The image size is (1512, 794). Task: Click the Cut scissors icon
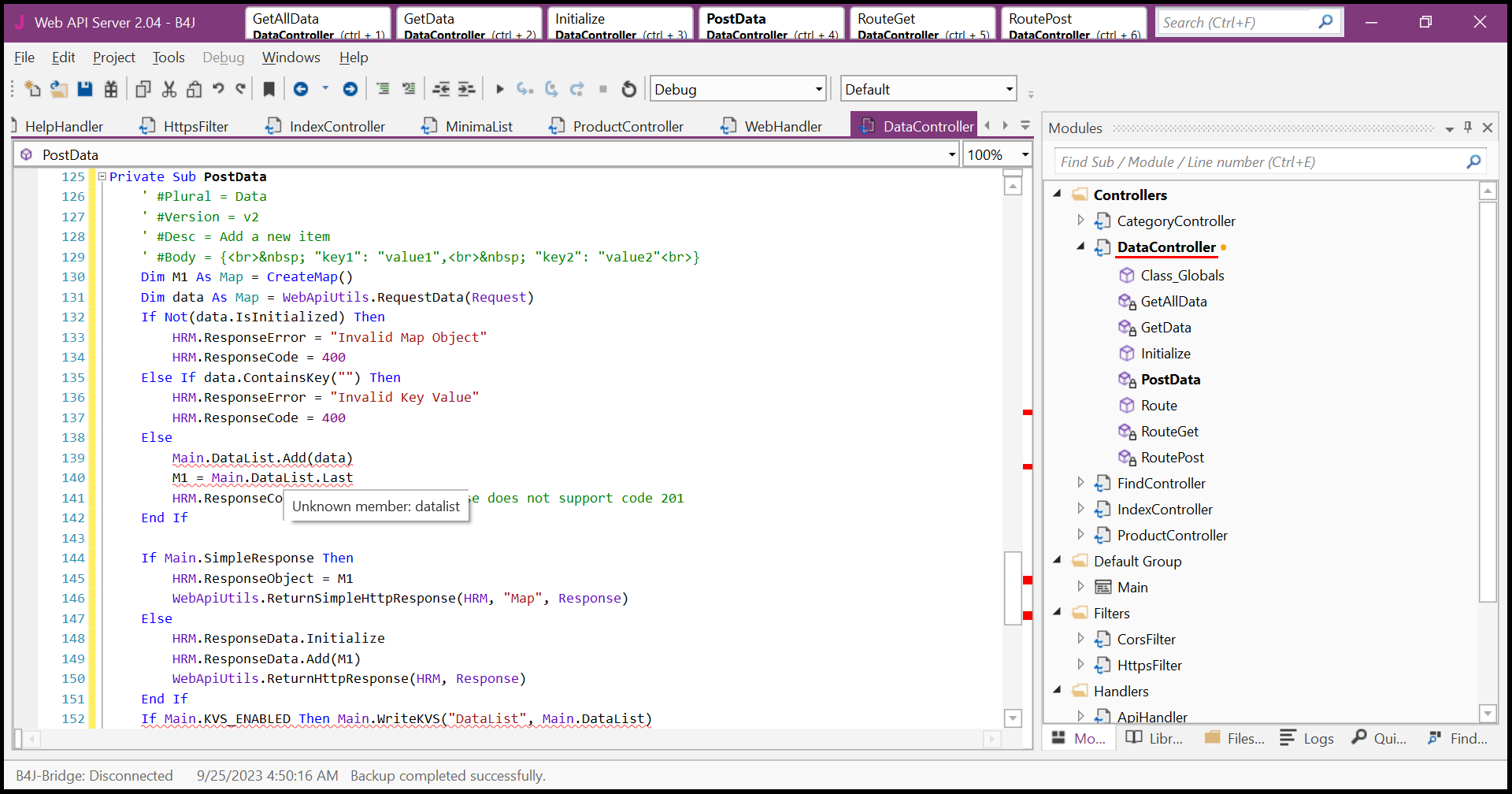pos(169,89)
